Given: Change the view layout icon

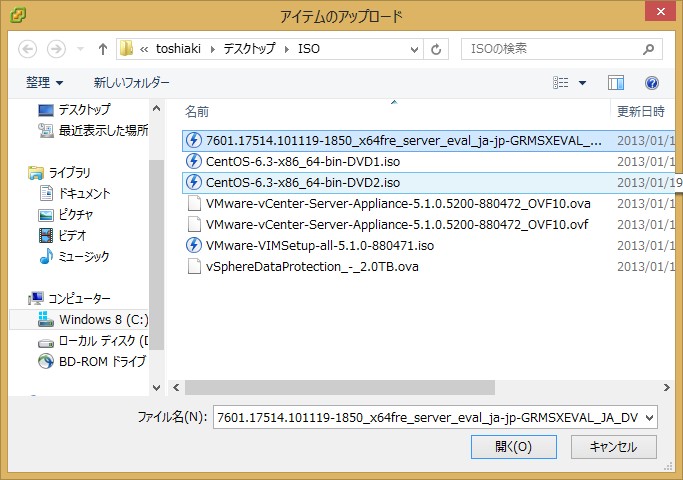Looking at the screenshot, I should (561, 82).
